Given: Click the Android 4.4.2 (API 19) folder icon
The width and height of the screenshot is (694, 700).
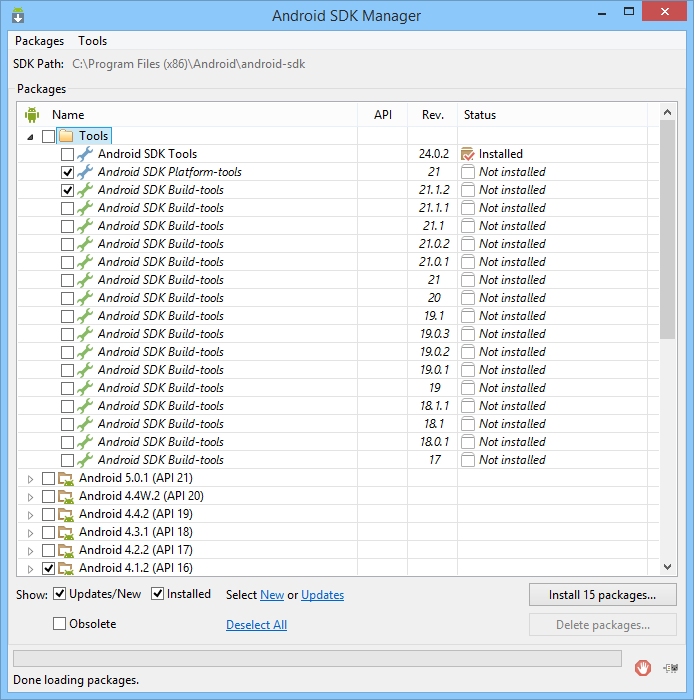Looking at the screenshot, I should pyautogui.click(x=66, y=514).
